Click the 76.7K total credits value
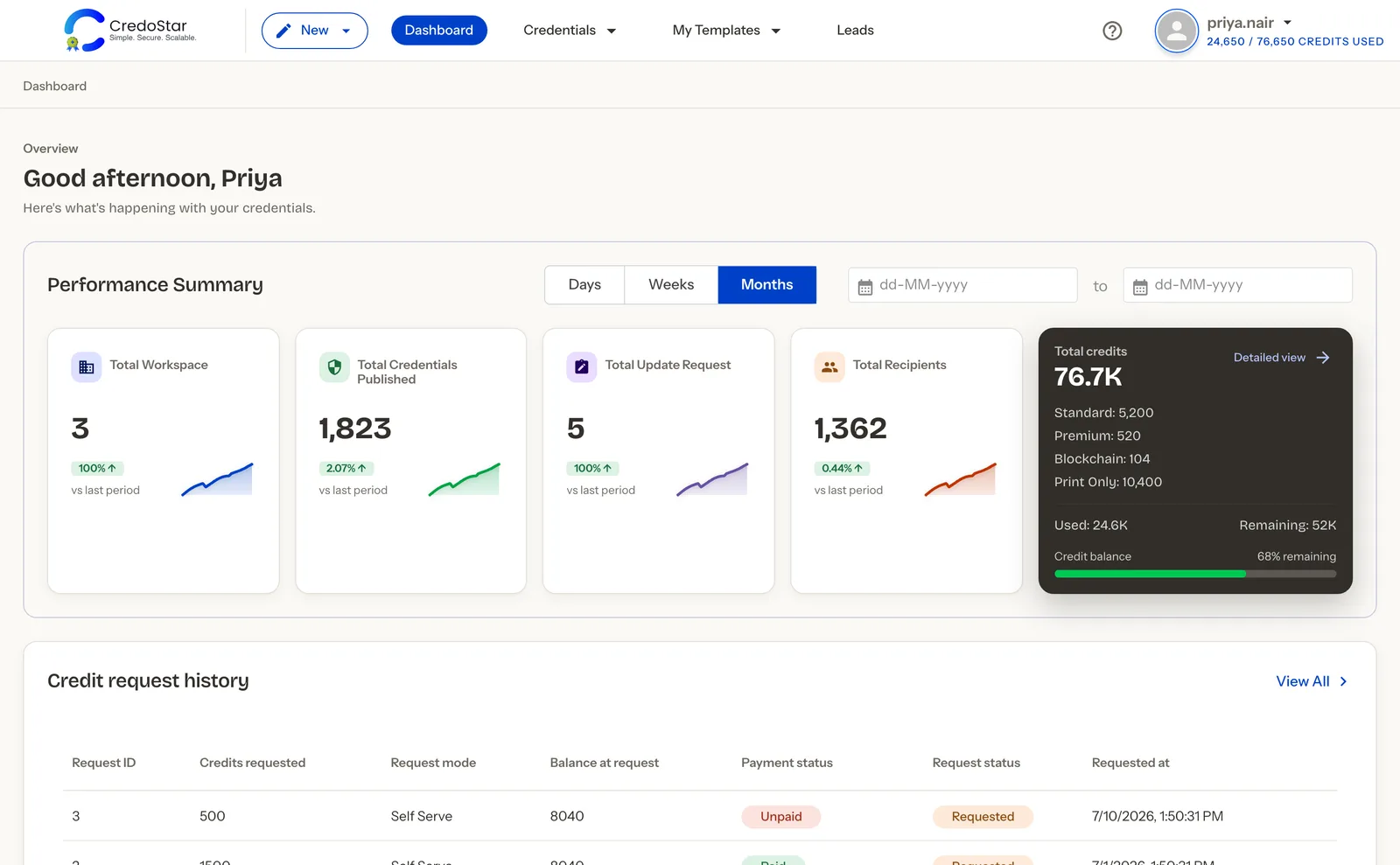Image resolution: width=1400 pixels, height=865 pixels. pyautogui.click(x=1088, y=377)
